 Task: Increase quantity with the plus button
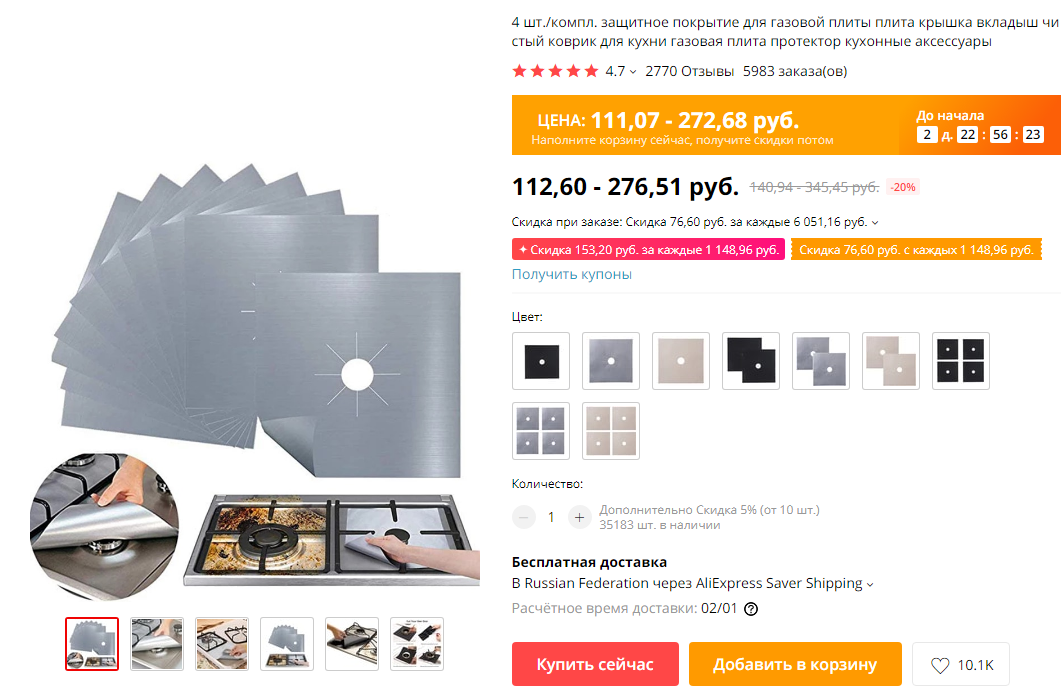click(579, 518)
